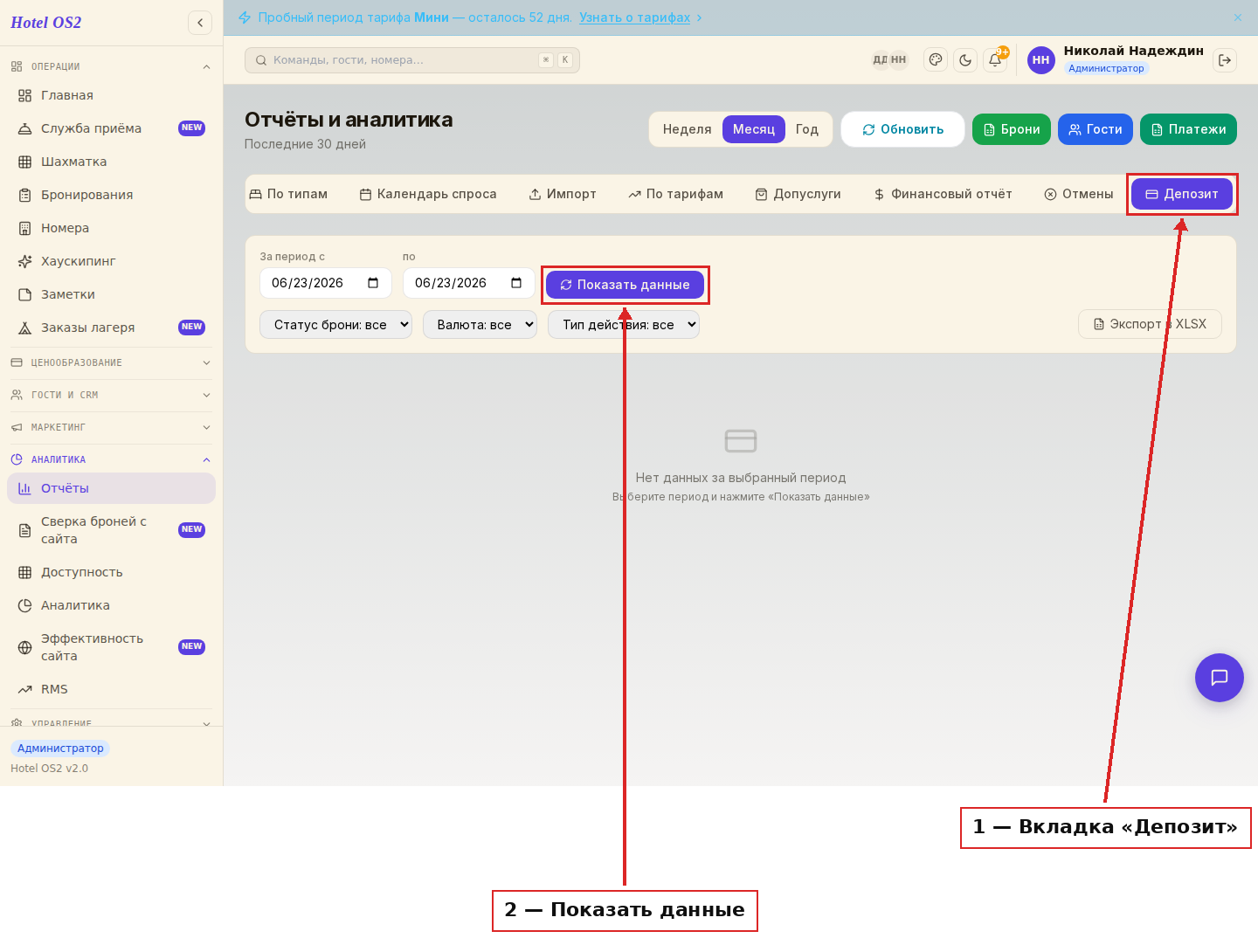Click Администратор badge in sidebar footer
Viewport: 1258px width, 952px height.
(60, 748)
